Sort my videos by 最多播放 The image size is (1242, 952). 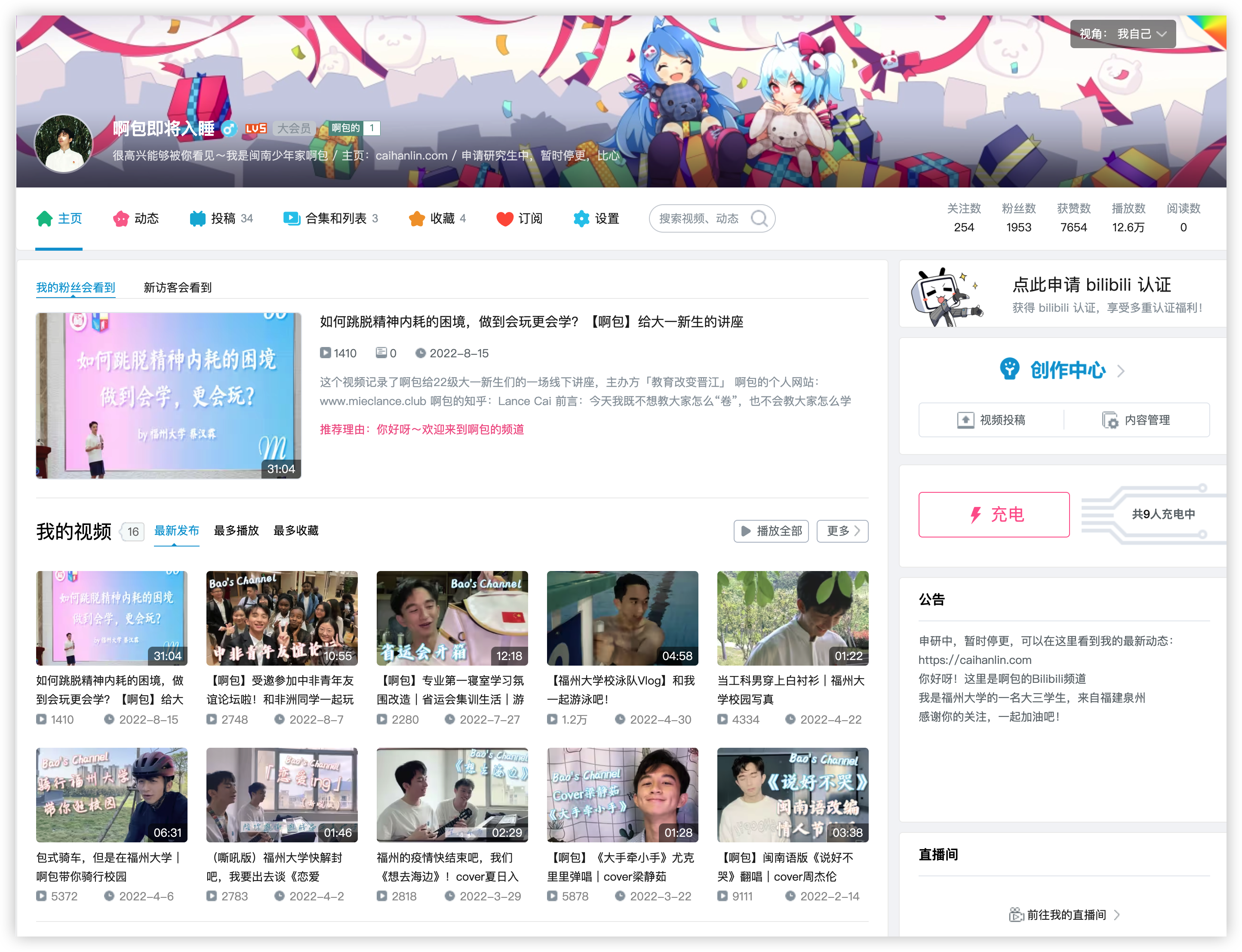click(x=236, y=531)
